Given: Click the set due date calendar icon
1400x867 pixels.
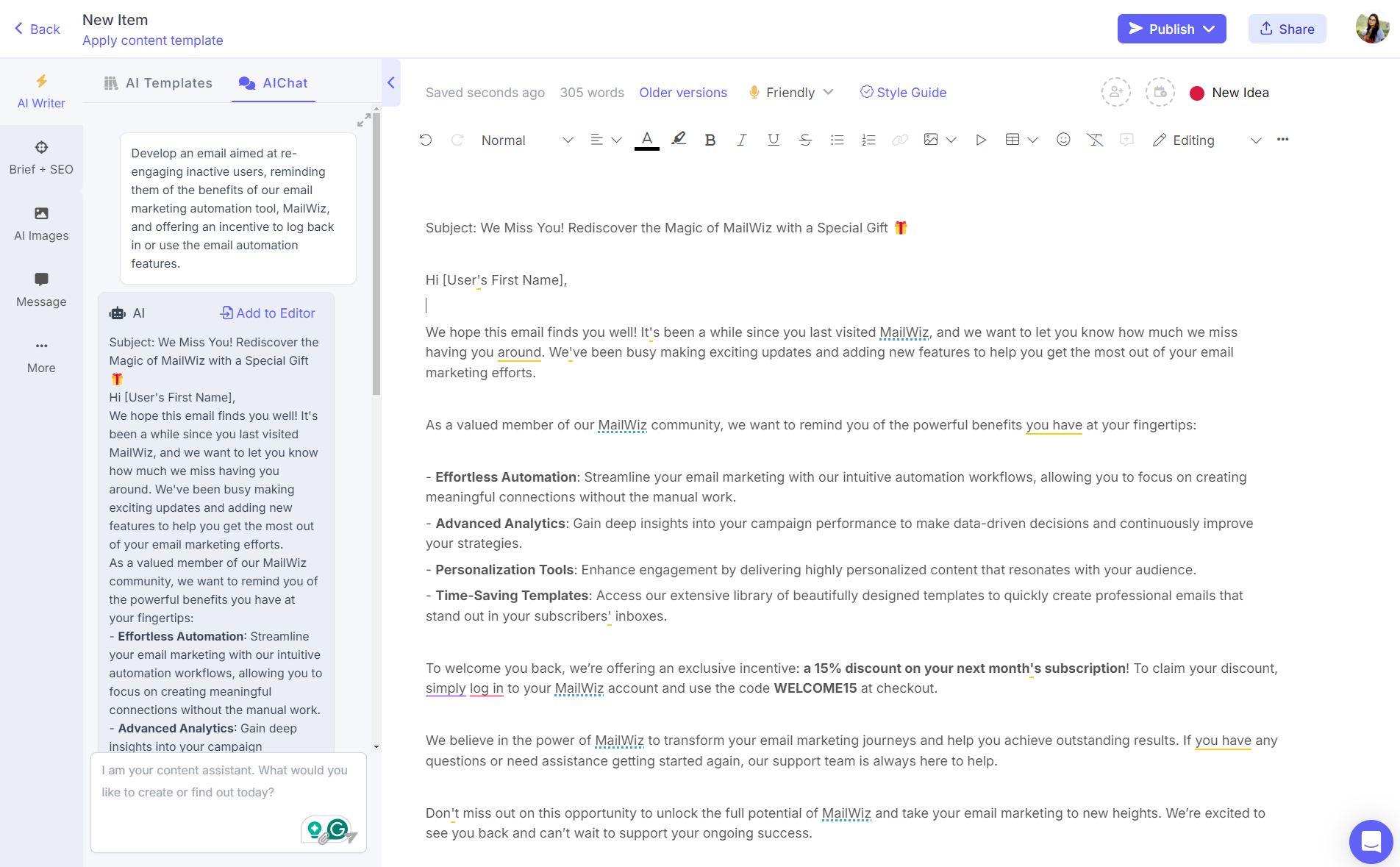Looking at the screenshot, I should [x=1160, y=92].
